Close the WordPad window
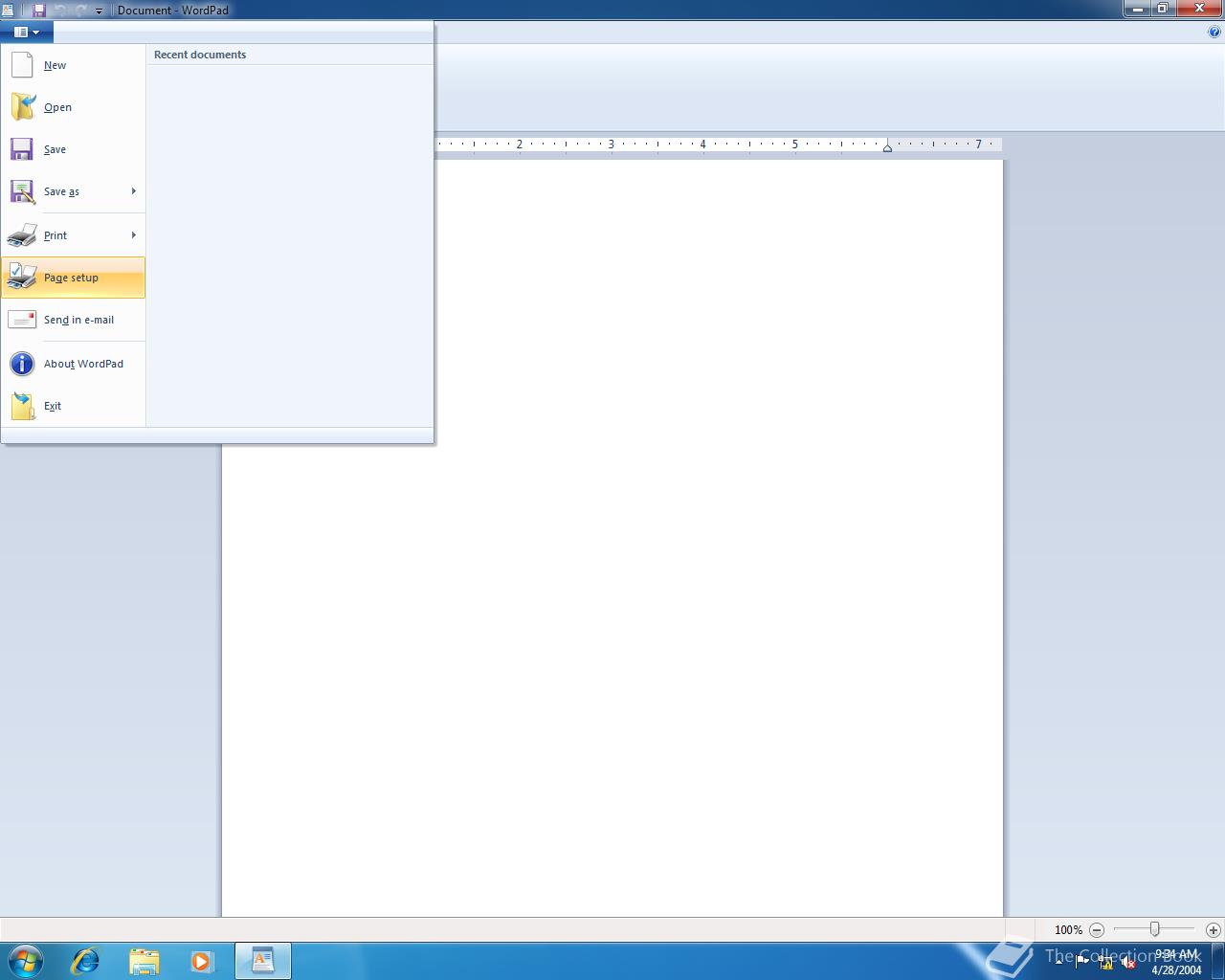This screenshot has height=980, width=1225. pos(1199,9)
